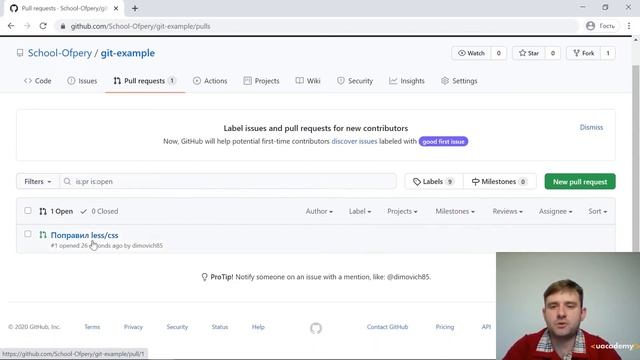
Task: Open the 'Поправил less/css' pull request
Action: pyautogui.click(x=84, y=235)
